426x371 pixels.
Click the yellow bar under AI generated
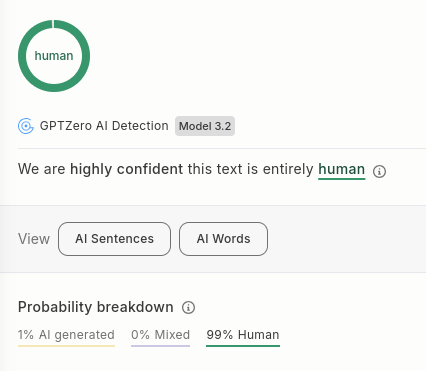[x=66, y=346]
